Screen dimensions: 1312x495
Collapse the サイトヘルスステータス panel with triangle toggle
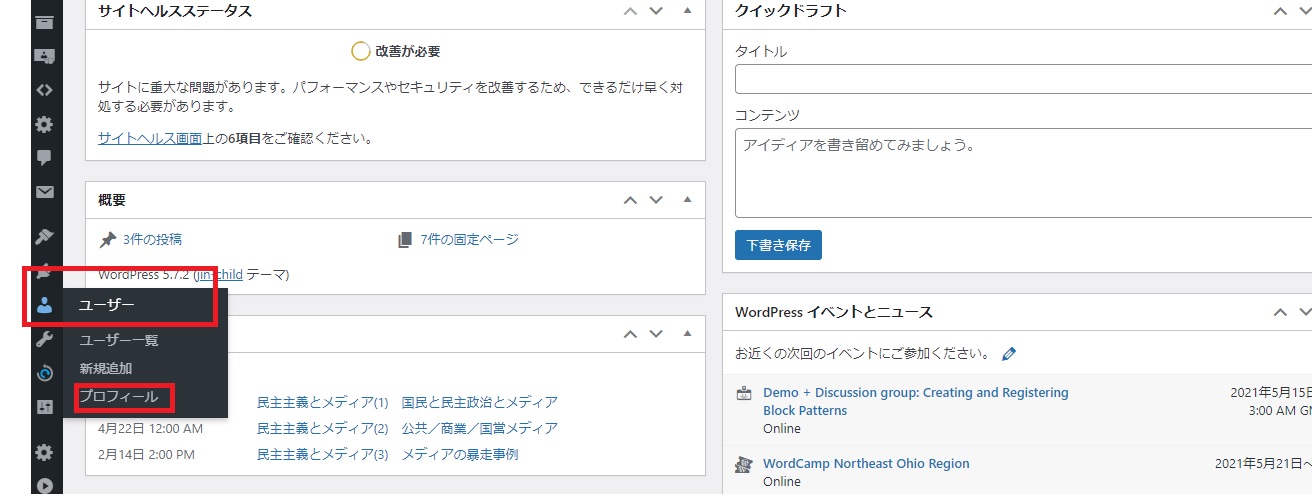(687, 11)
